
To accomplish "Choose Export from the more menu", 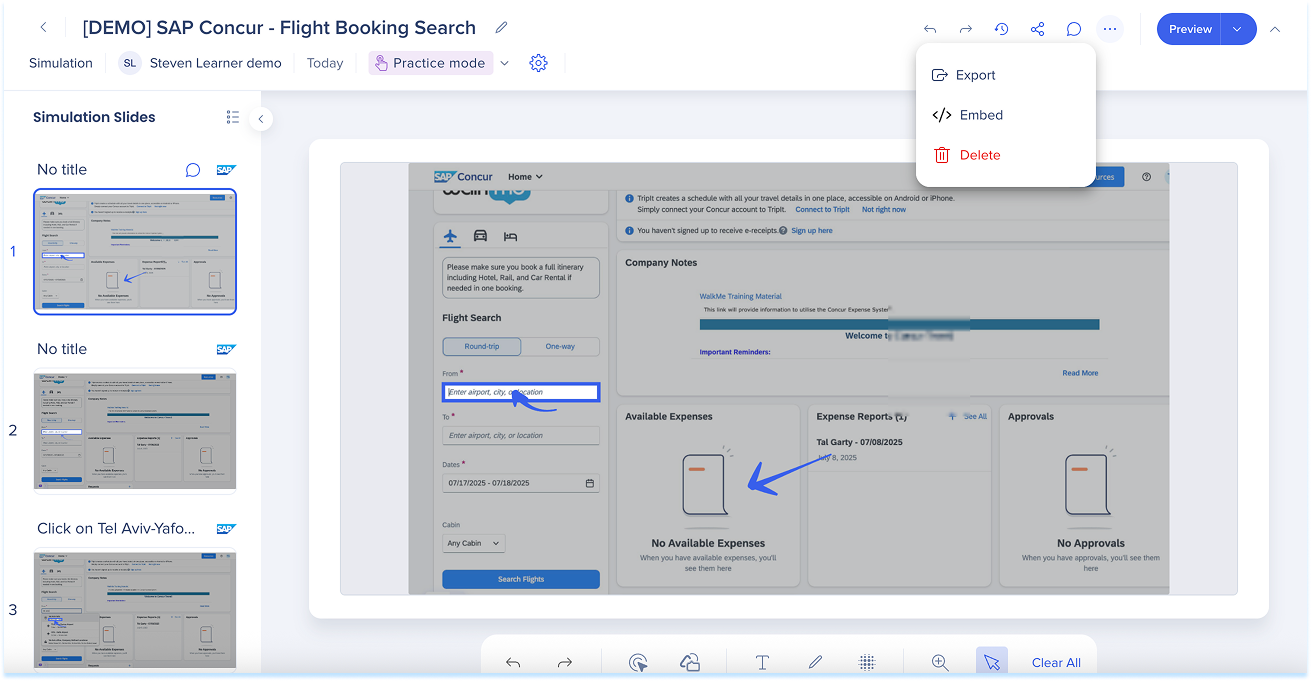I will click(x=975, y=75).
